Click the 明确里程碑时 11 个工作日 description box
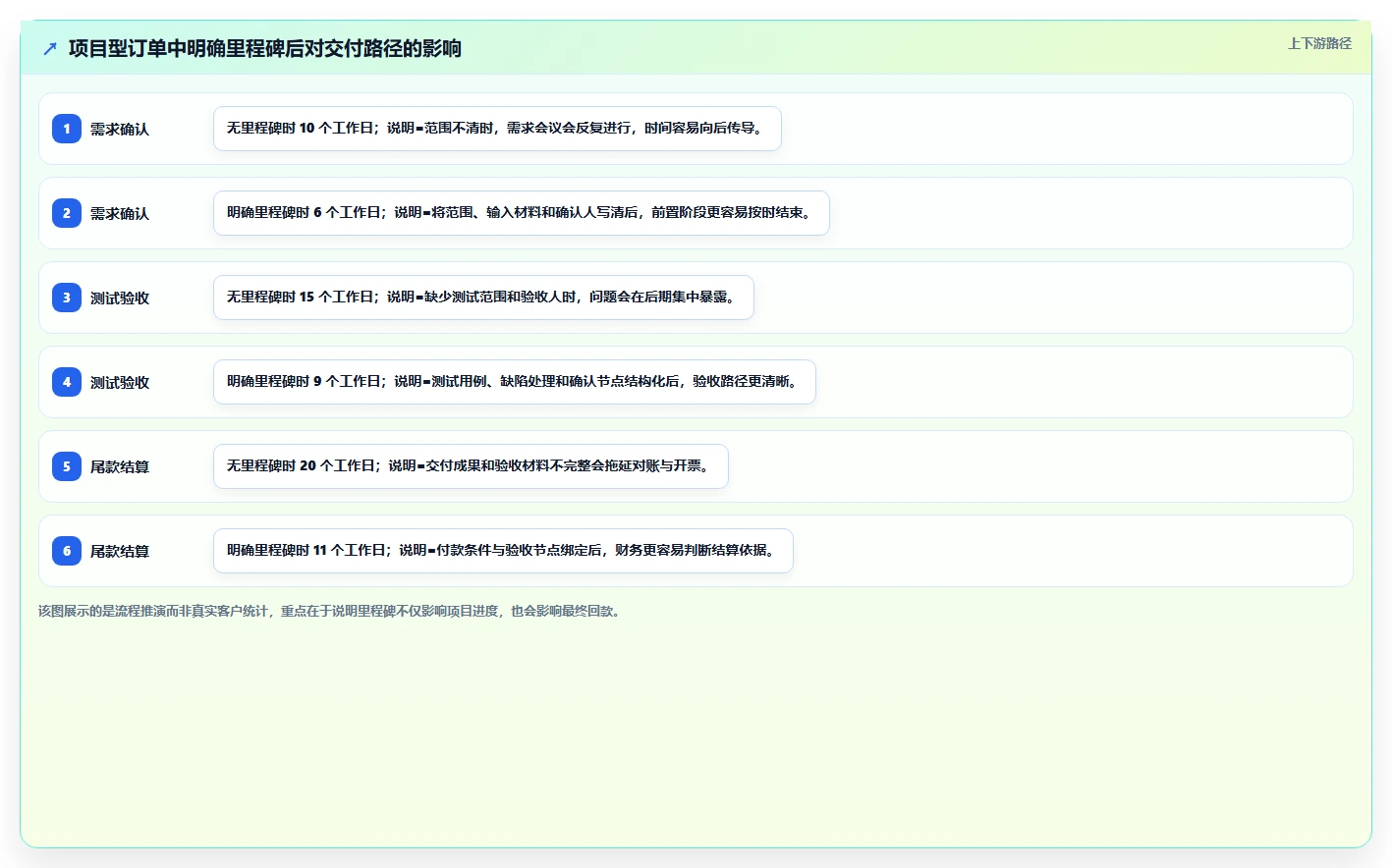The width and height of the screenshot is (1392, 868). 503,551
